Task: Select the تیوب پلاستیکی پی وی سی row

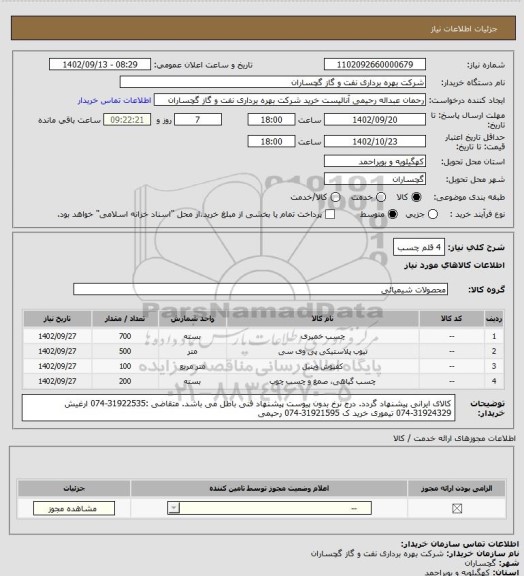Action: point(263,351)
